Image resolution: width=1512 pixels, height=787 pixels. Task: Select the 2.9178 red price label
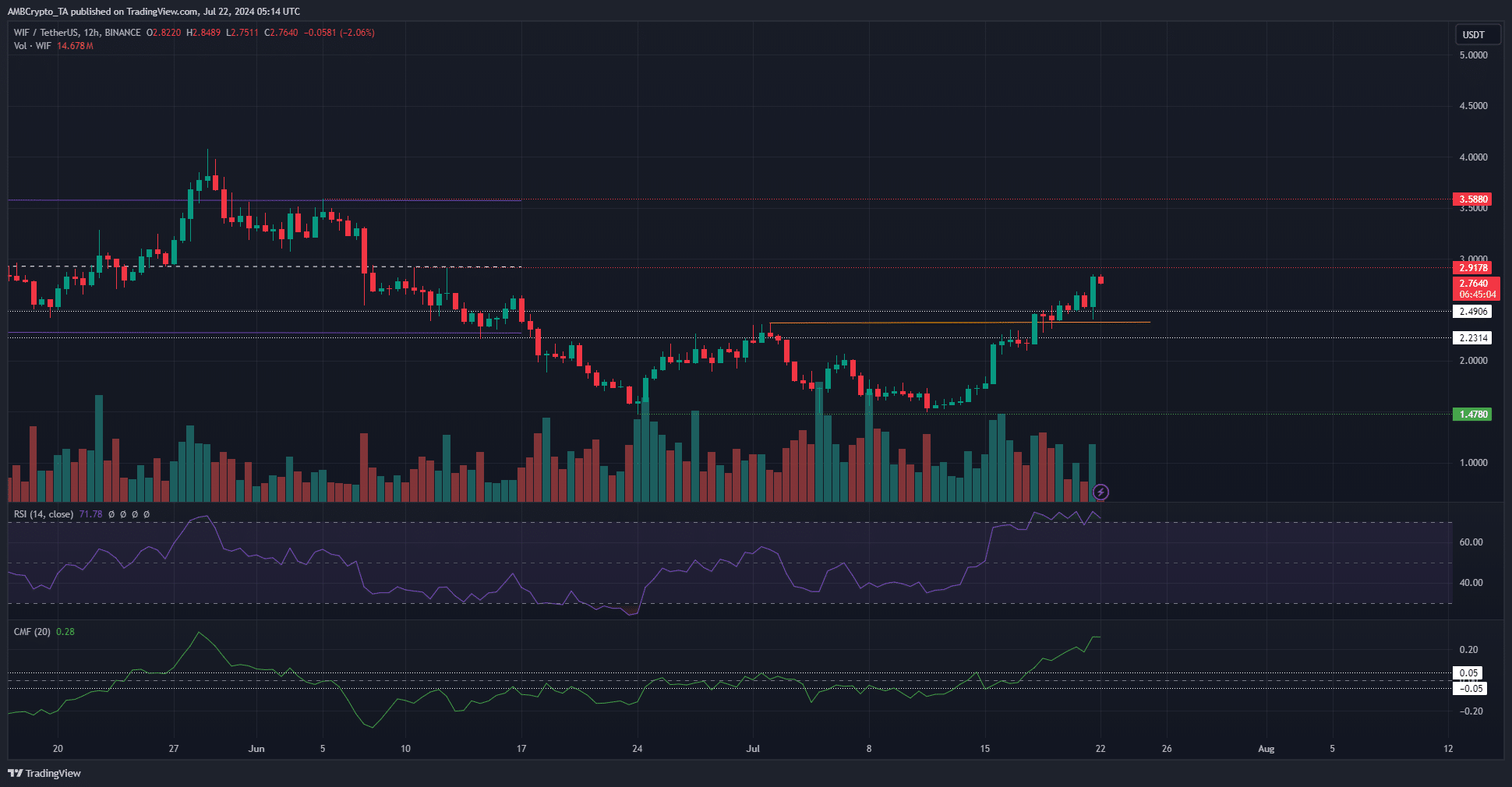point(1473,267)
